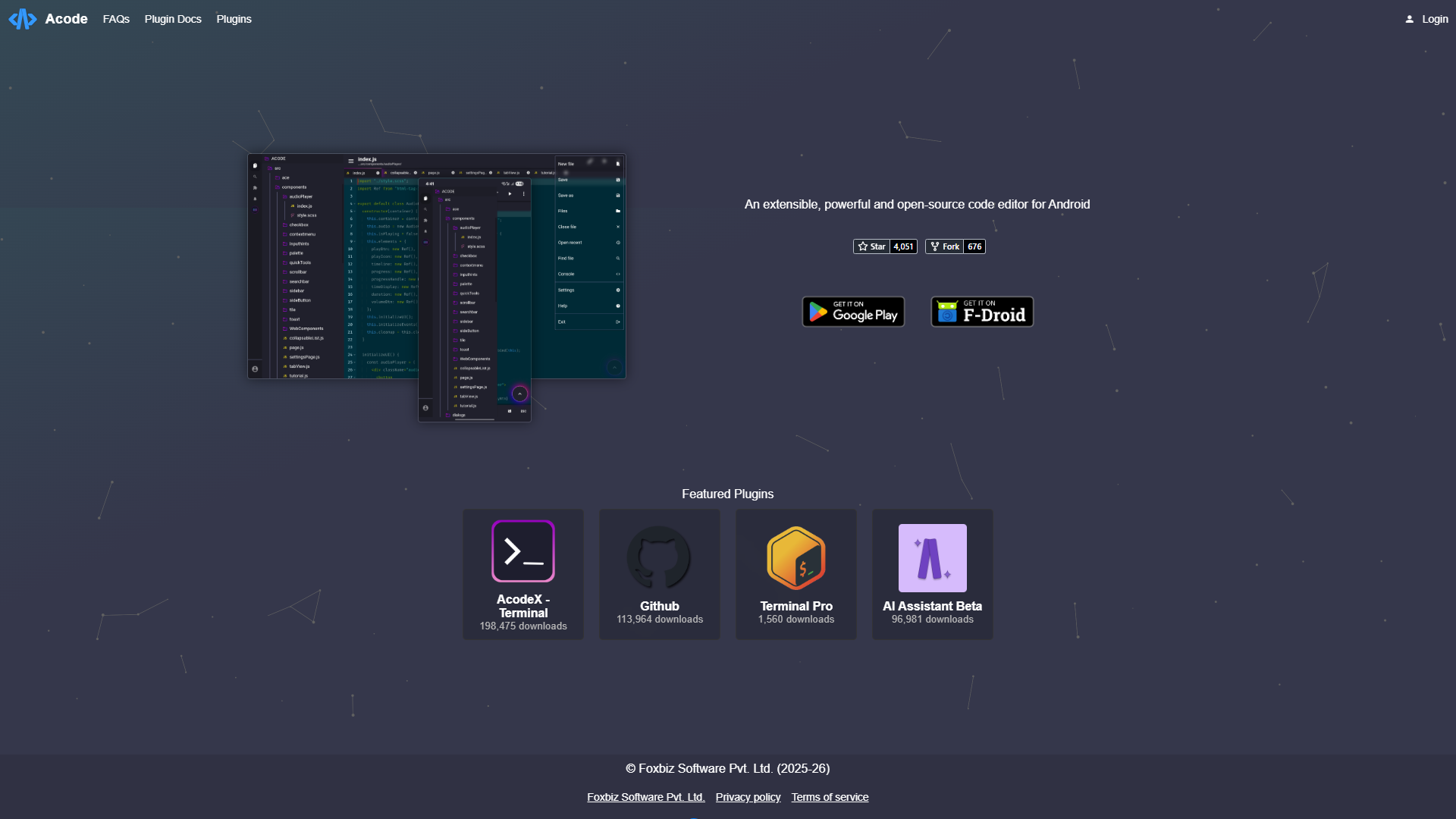Image resolution: width=1456 pixels, height=819 pixels.
Task: Click the fork count 676
Action: [974, 246]
